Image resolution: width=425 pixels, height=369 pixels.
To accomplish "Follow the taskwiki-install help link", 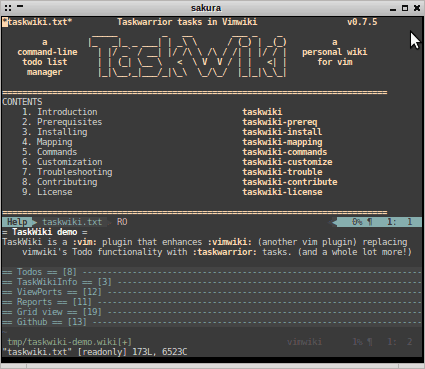I will [282, 132].
